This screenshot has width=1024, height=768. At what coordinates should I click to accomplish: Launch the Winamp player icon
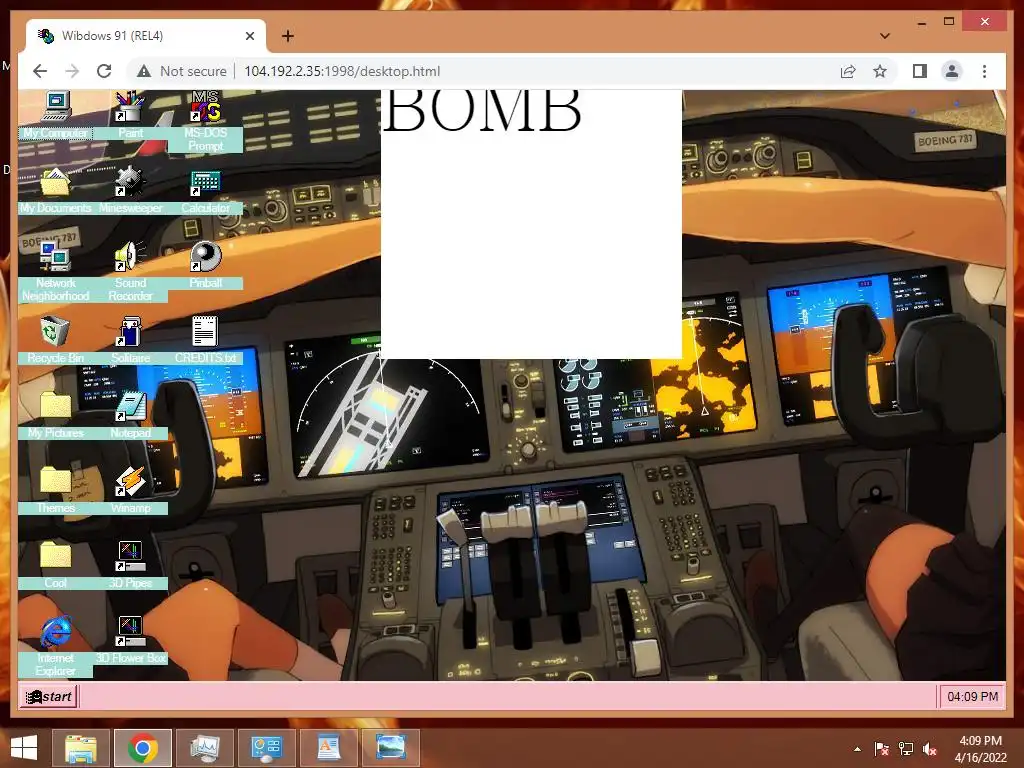[x=131, y=482]
